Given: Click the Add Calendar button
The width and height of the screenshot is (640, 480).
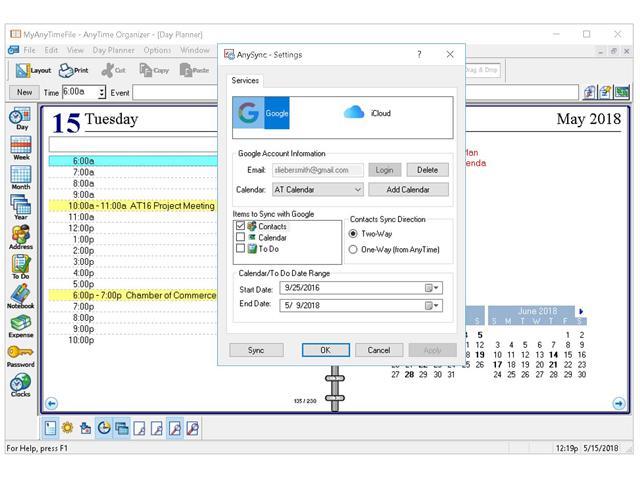Looking at the screenshot, I should (409, 189).
